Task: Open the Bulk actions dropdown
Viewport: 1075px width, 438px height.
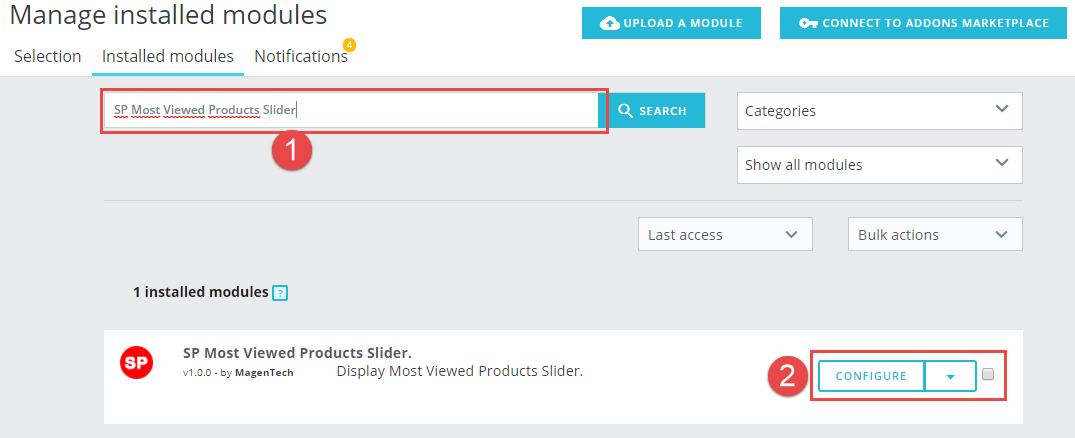Action: click(x=935, y=234)
